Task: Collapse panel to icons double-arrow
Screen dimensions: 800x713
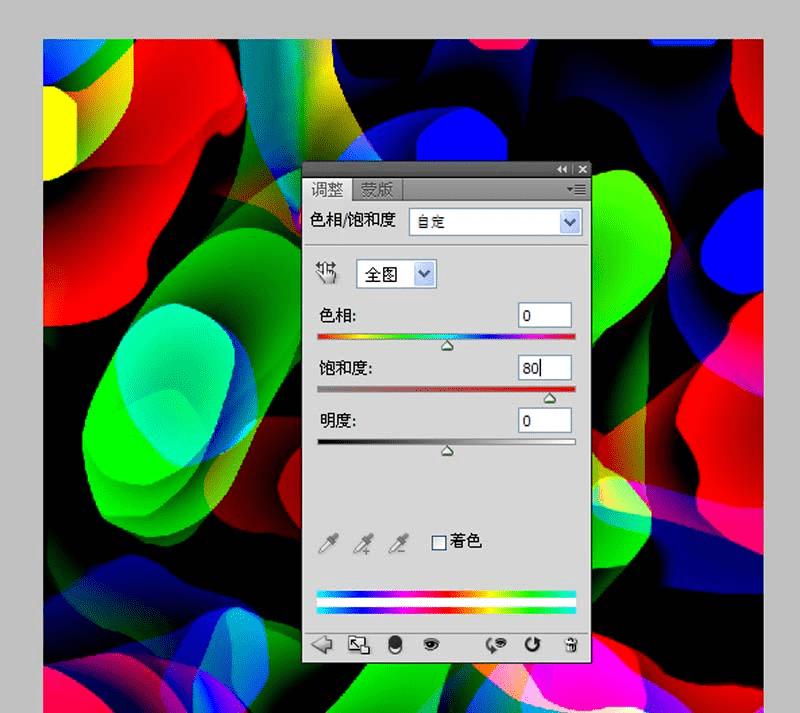Action: 562,169
